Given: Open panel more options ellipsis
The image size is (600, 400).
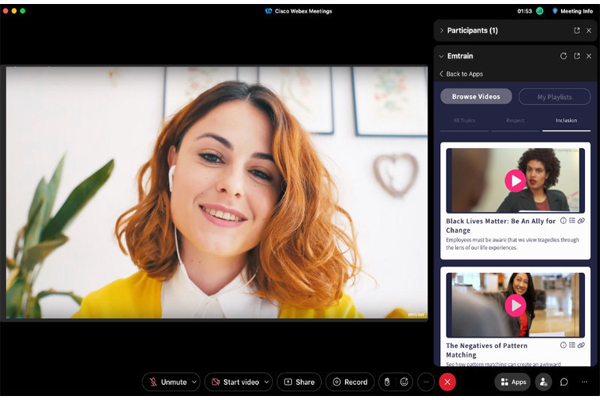Looking at the screenshot, I should point(584,382).
